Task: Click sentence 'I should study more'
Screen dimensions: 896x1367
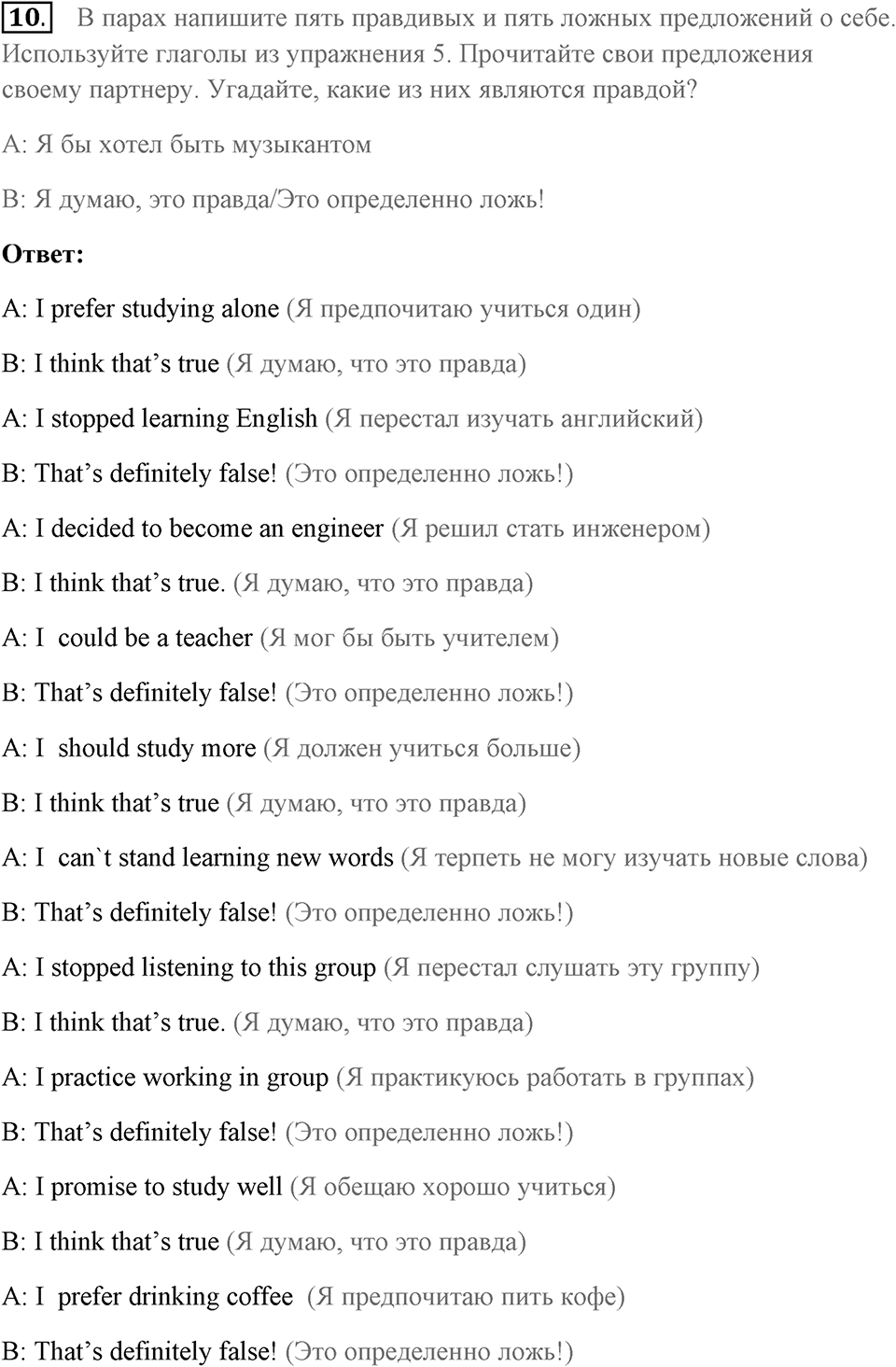Action: [x=145, y=748]
